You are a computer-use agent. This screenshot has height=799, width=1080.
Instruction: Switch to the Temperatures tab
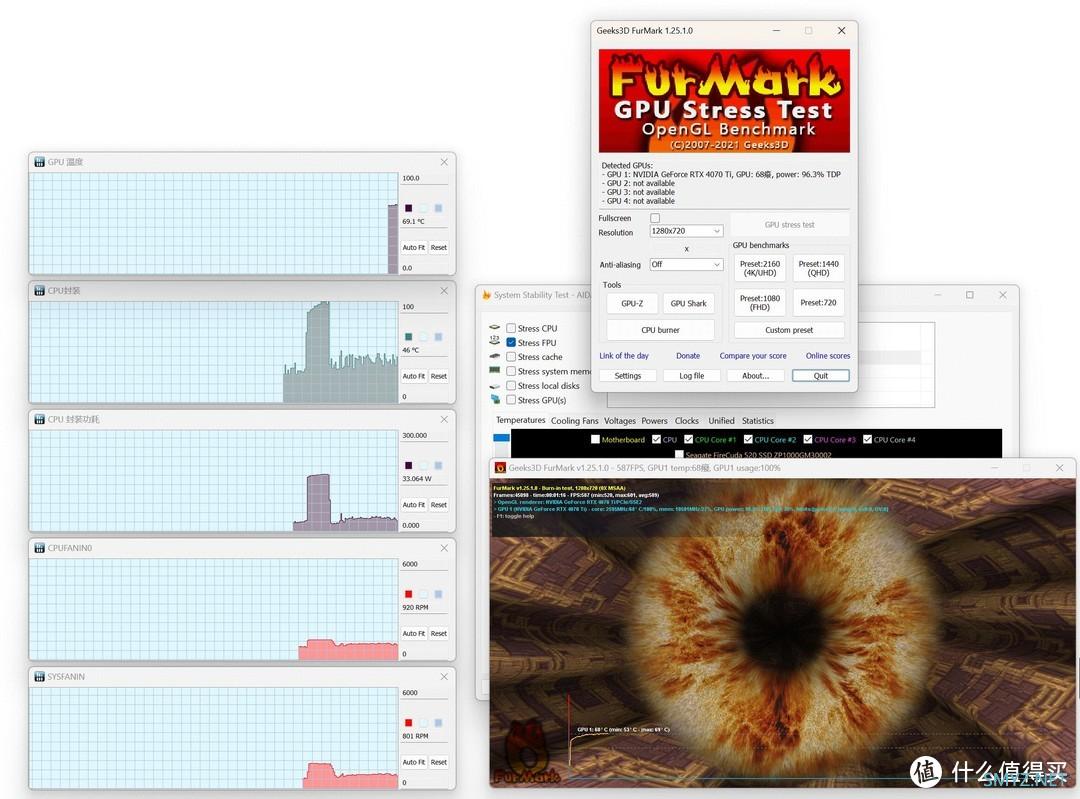tap(520, 420)
